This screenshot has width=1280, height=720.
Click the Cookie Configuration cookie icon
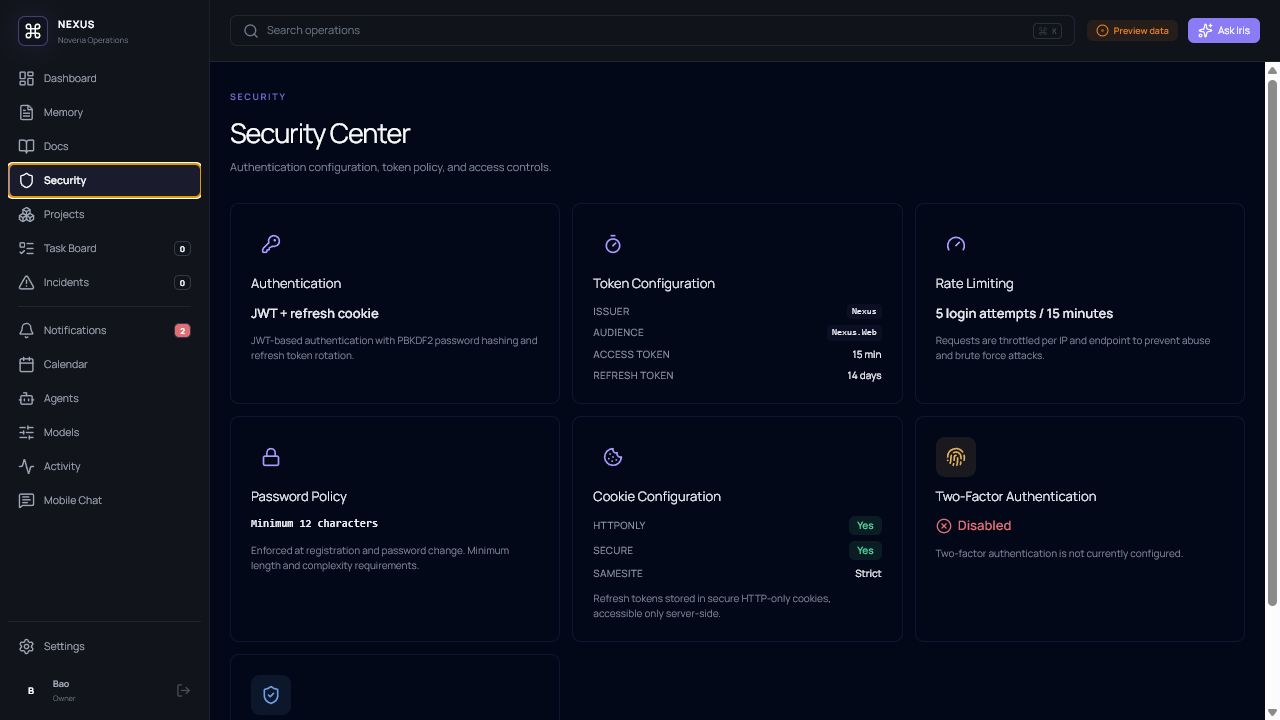click(613, 457)
